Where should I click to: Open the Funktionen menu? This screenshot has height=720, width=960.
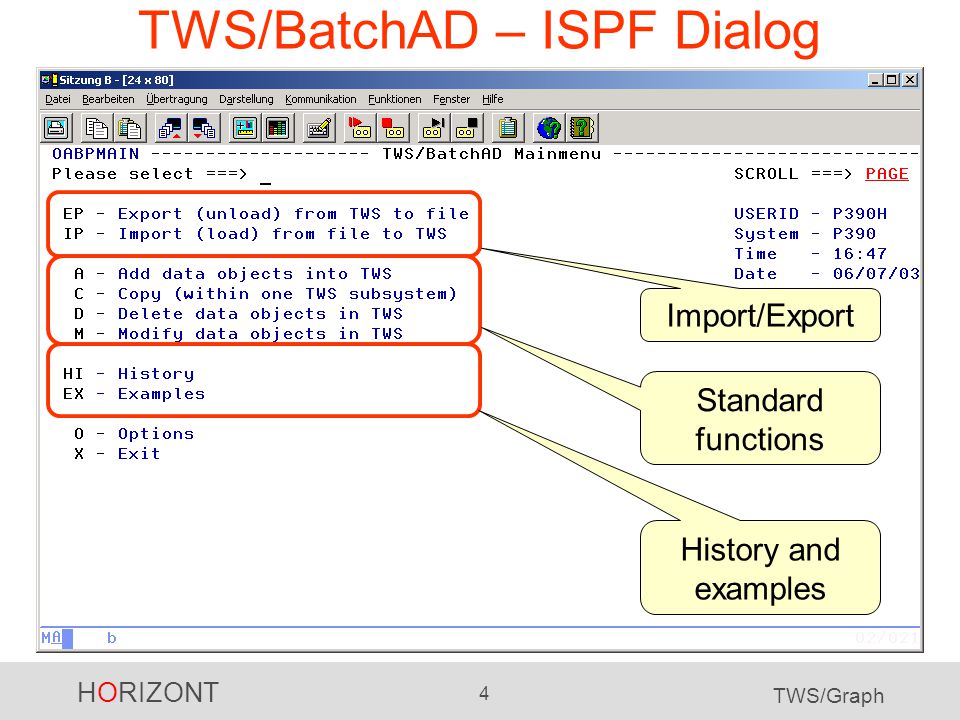(394, 99)
